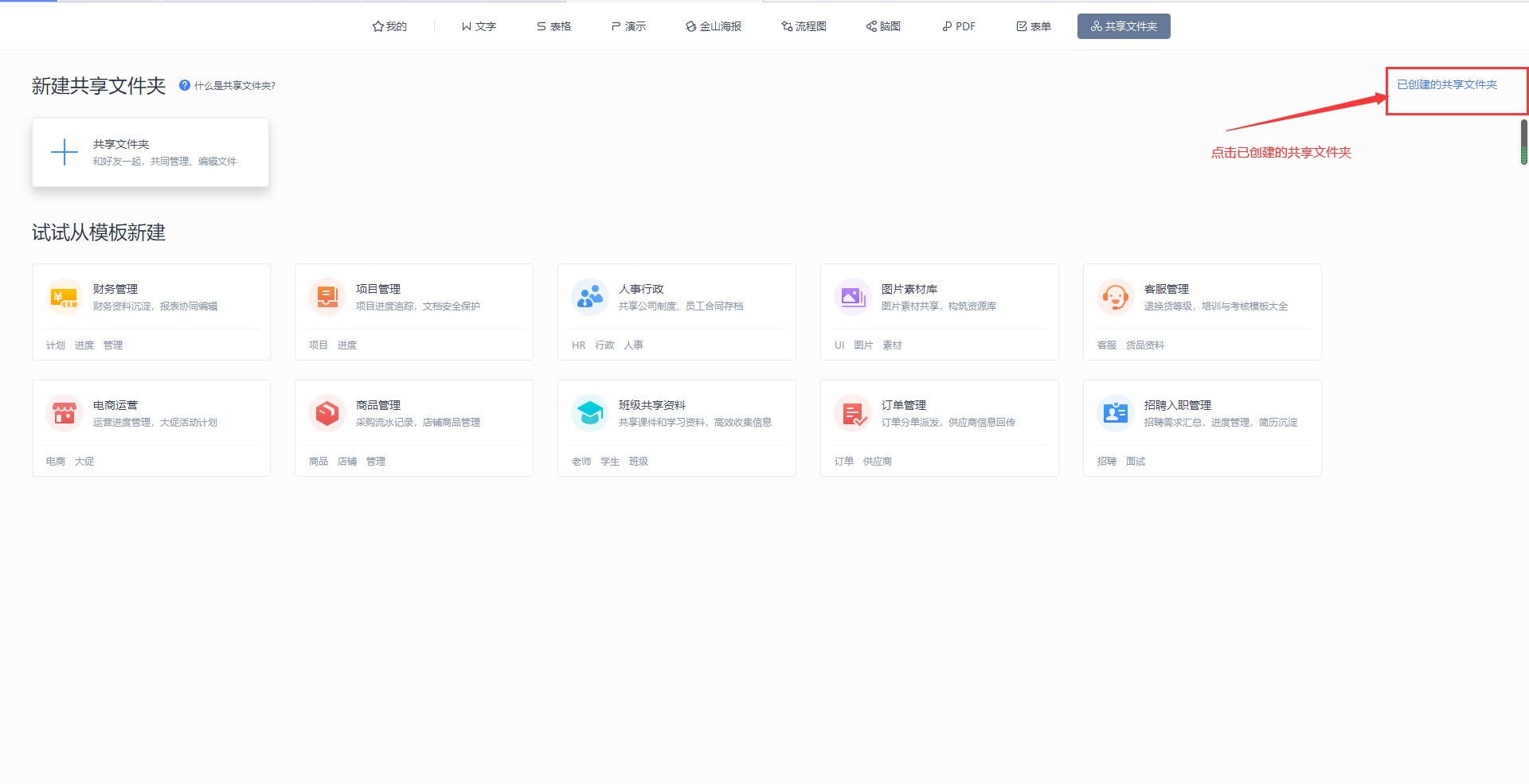Open the 班级共享资料 template title
Screen dimensions: 1529x784
652,405
